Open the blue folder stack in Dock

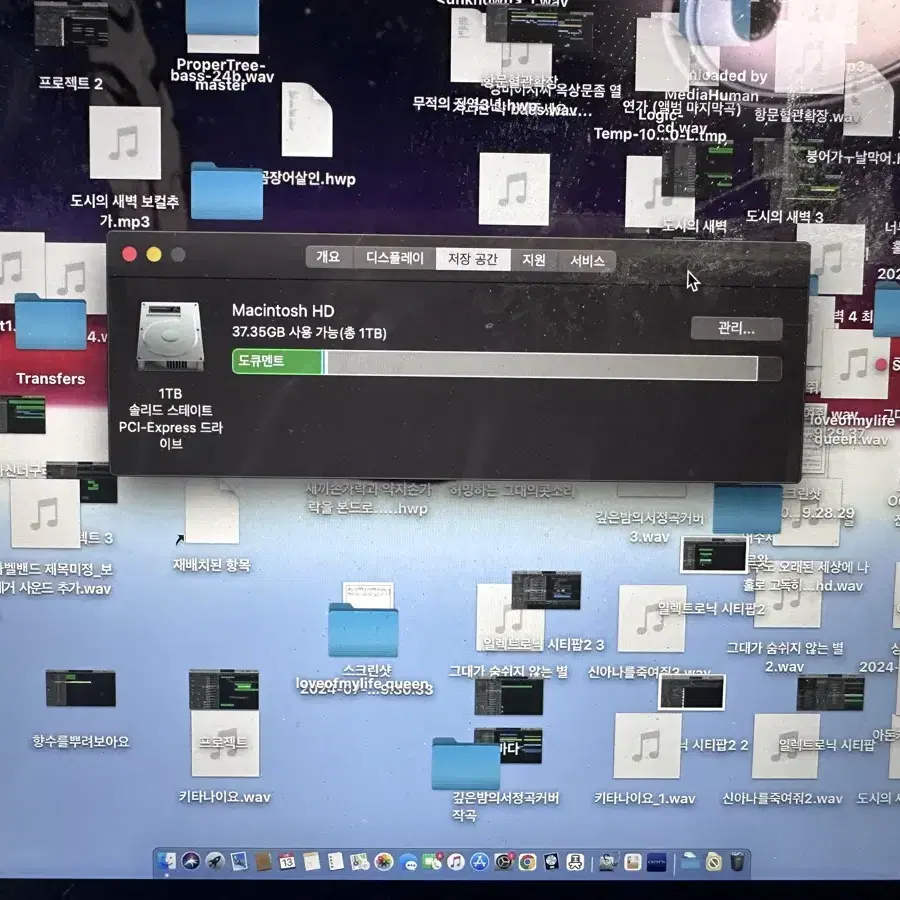pos(689,861)
